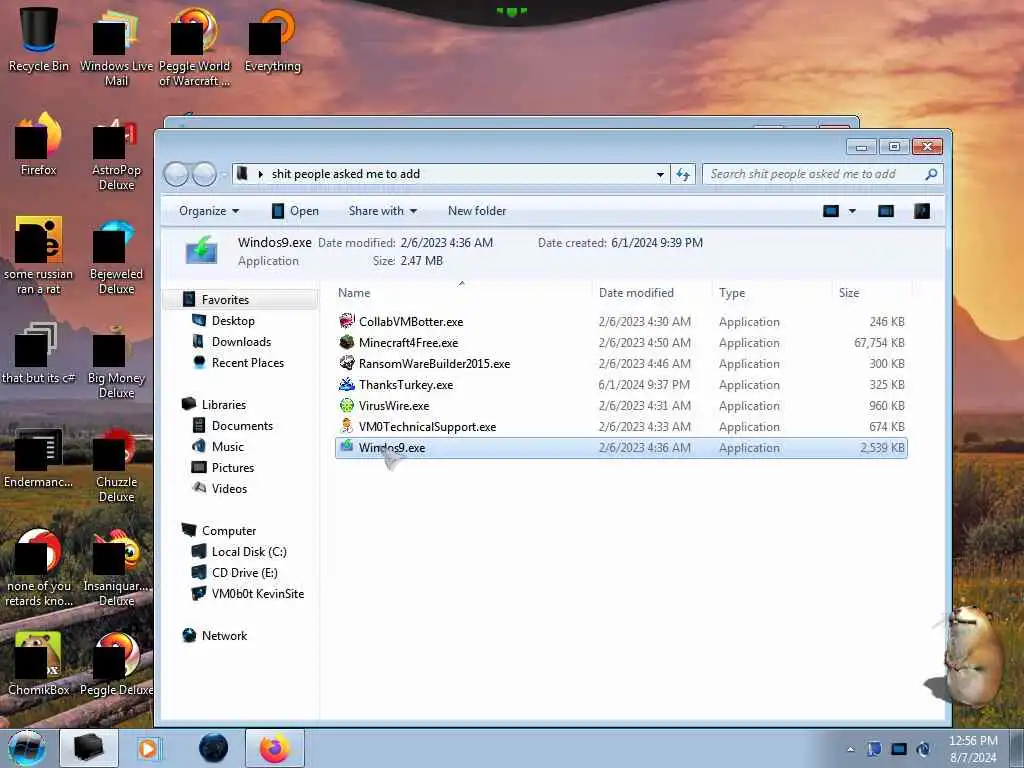Open Downloads in navigation pane
Image resolution: width=1024 pixels, height=768 pixels.
pyautogui.click(x=241, y=342)
